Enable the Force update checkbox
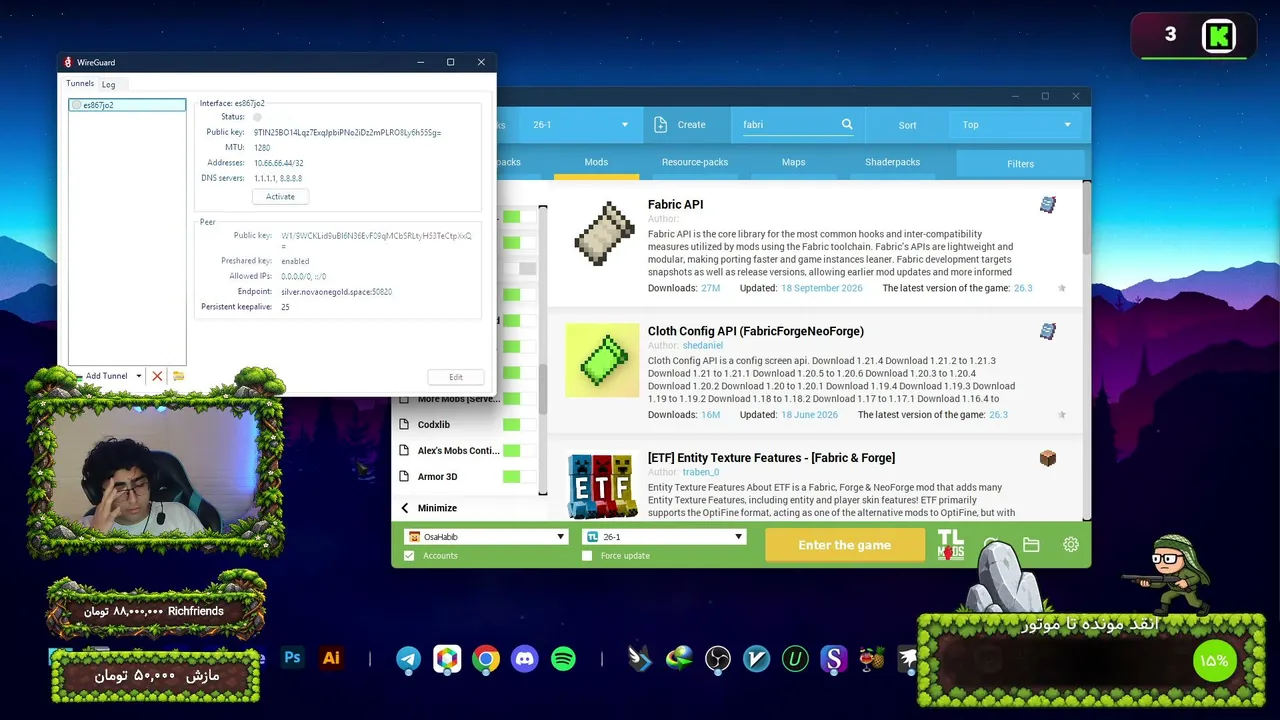The height and width of the screenshot is (720, 1280). [x=587, y=556]
